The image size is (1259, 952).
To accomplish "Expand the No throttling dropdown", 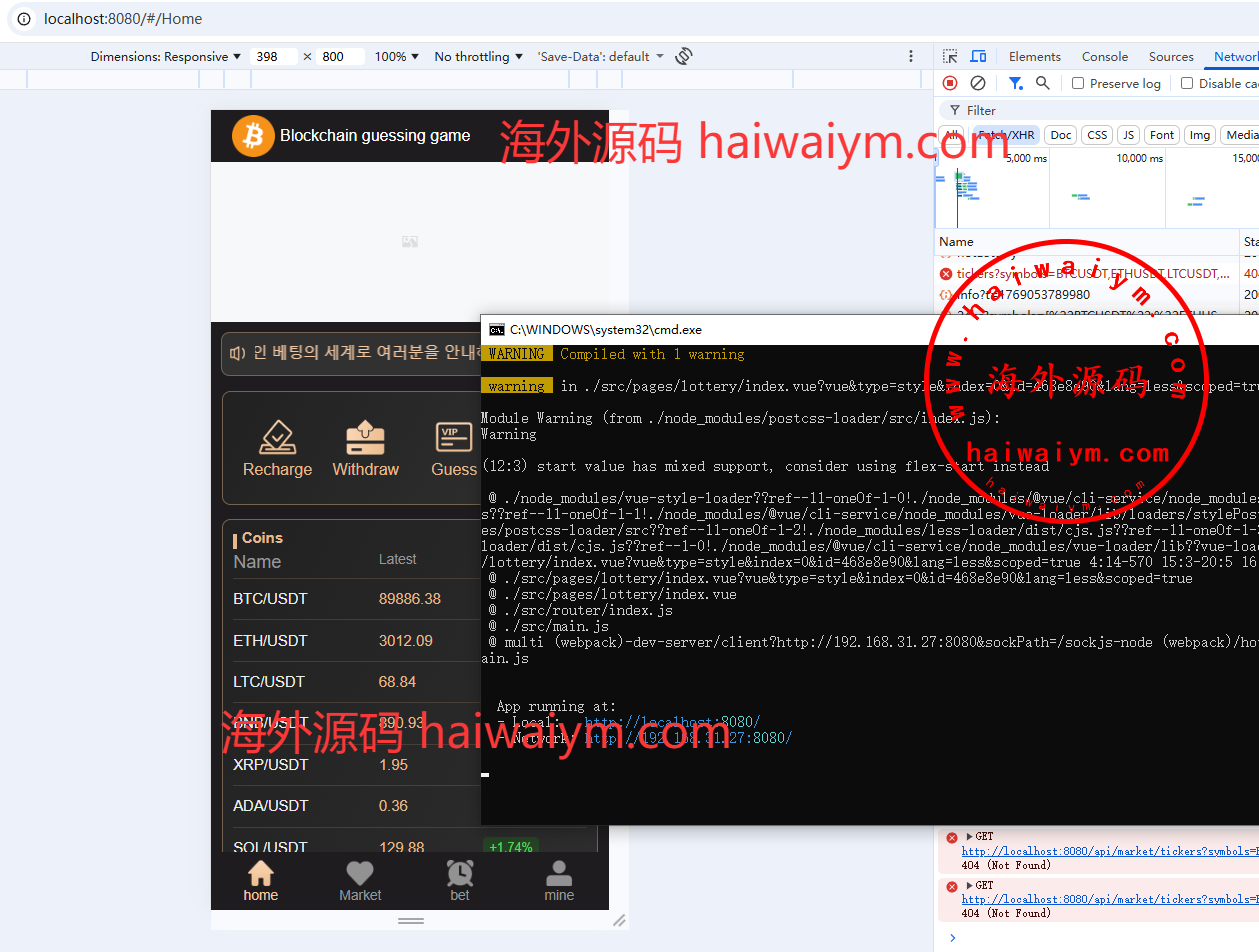I will [478, 56].
